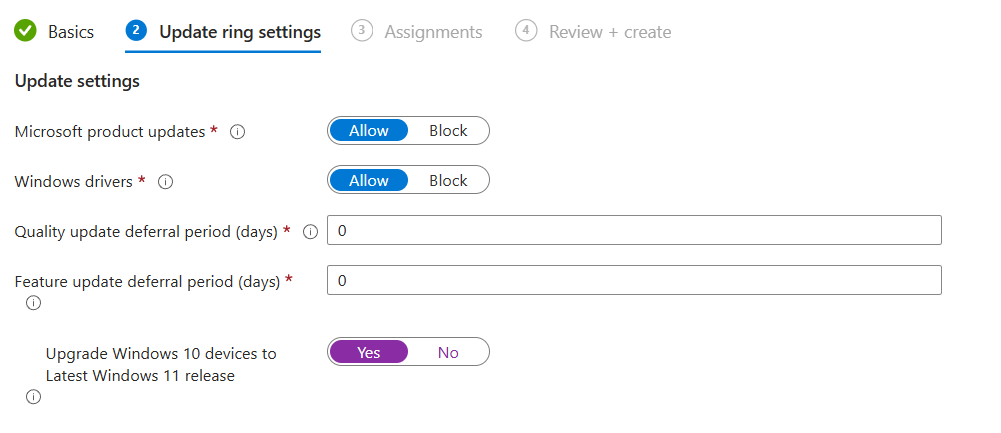This screenshot has width=1001, height=433.
Task: Click info icon for Quality update deferral period
Action: click(310, 232)
